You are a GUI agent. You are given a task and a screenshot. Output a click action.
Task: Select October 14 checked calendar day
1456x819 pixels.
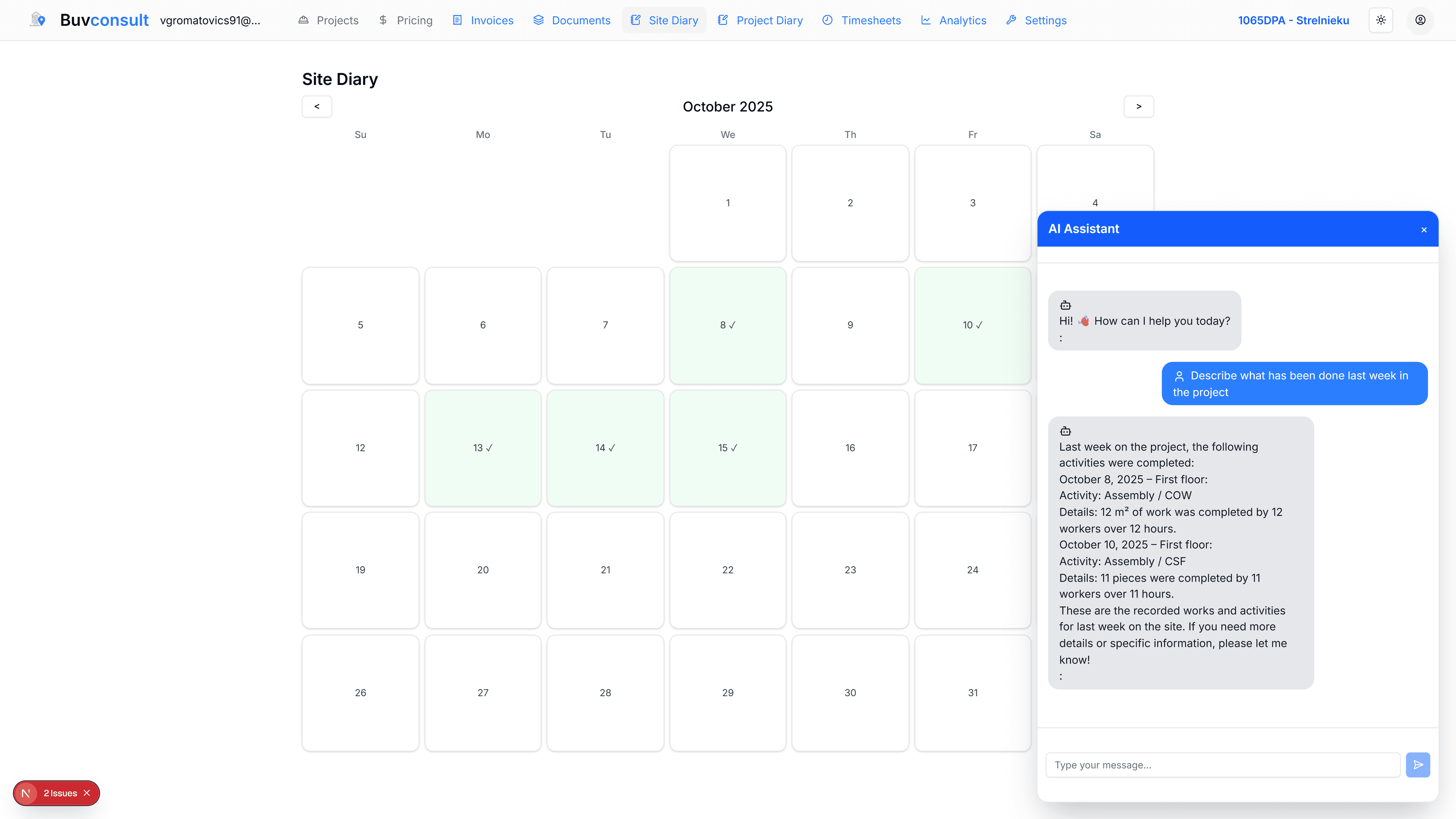pyautogui.click(x=605, y=448)
